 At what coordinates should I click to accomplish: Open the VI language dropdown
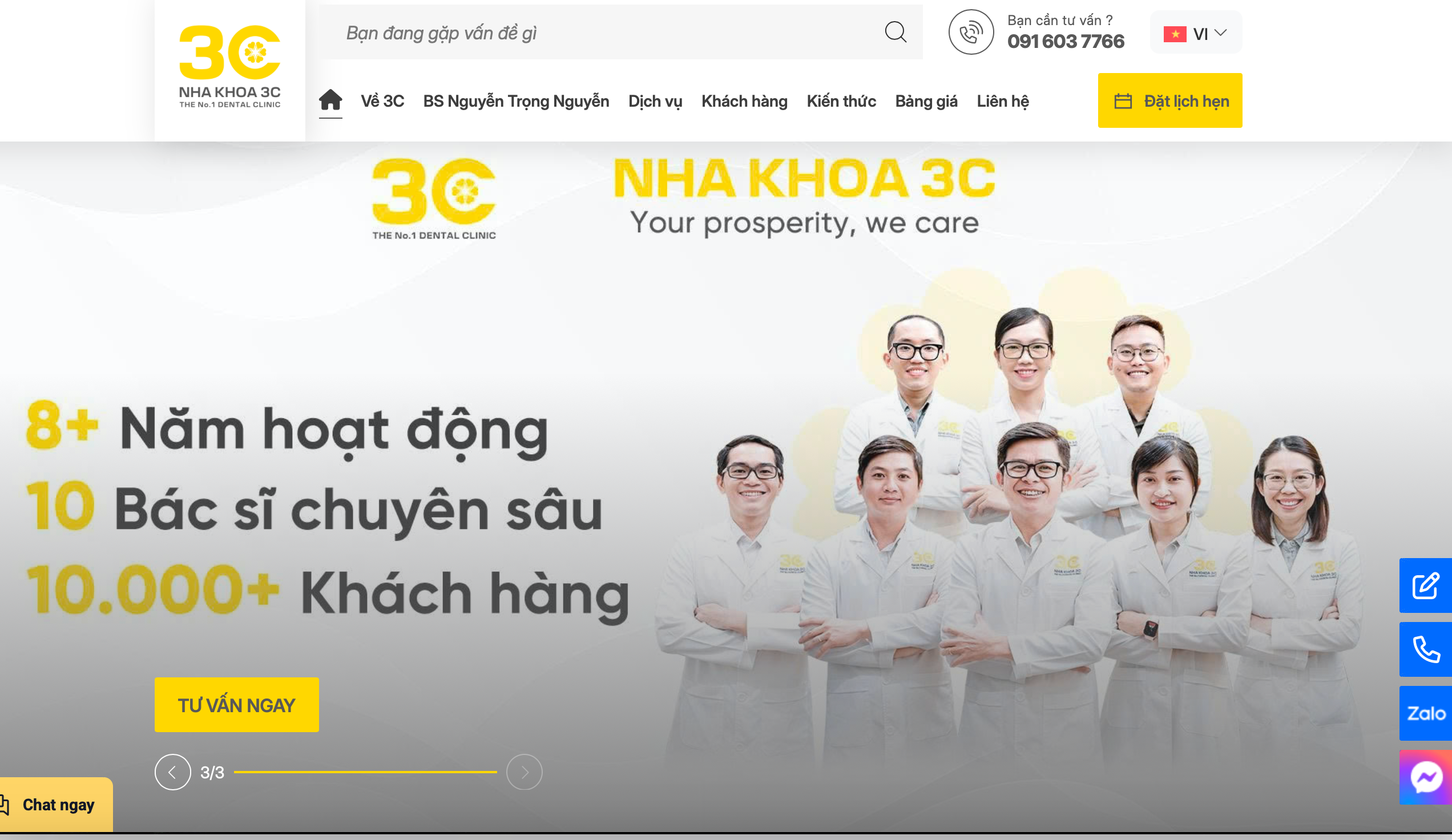click(1196, 33)
